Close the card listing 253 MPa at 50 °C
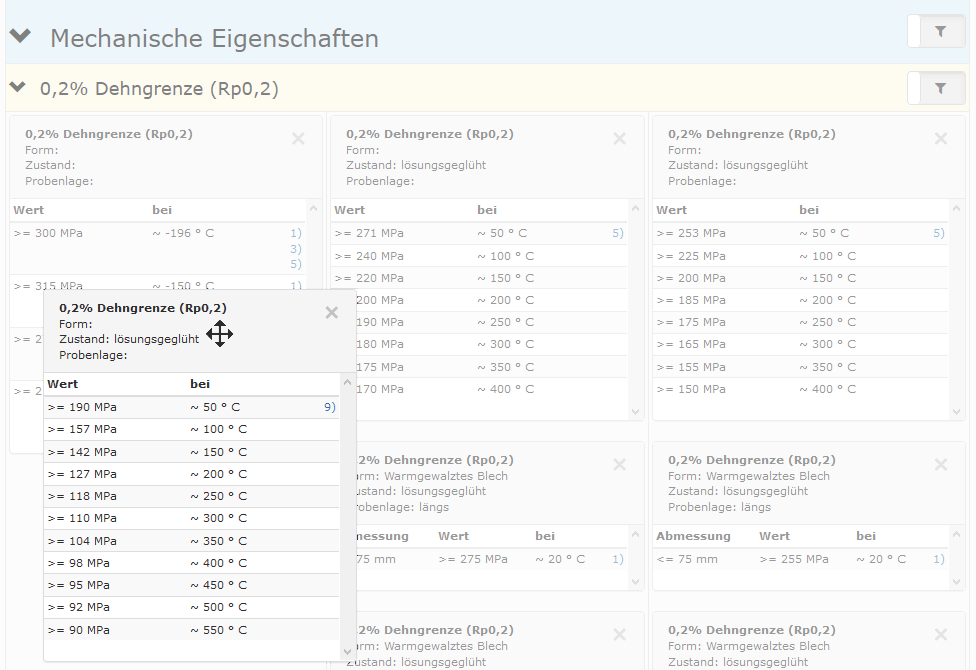 [x=941, y=139]
